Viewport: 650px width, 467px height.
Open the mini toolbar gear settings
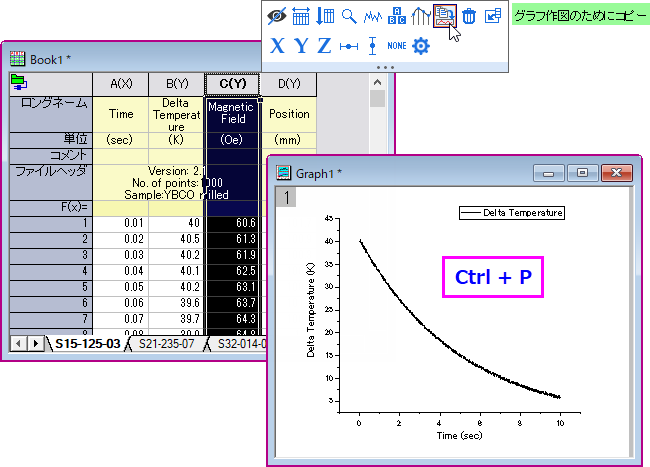(x=421, y=46)
